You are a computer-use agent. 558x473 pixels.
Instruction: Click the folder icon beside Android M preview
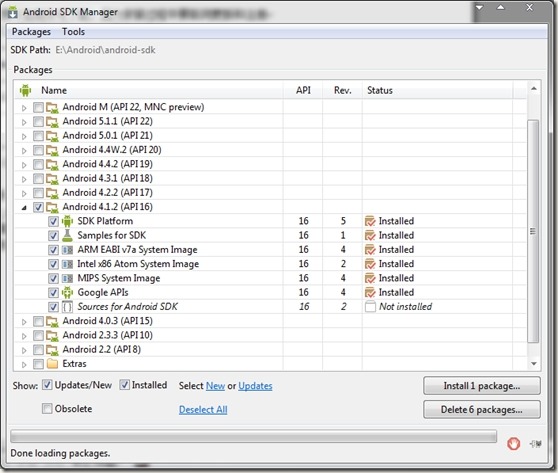(52, 107)
